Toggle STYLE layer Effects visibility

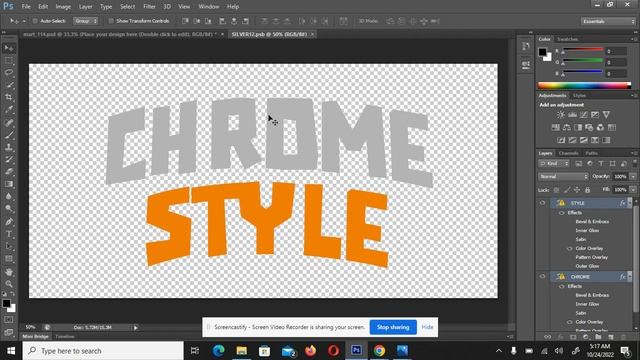pyautogui.click(x=562, y=213)
